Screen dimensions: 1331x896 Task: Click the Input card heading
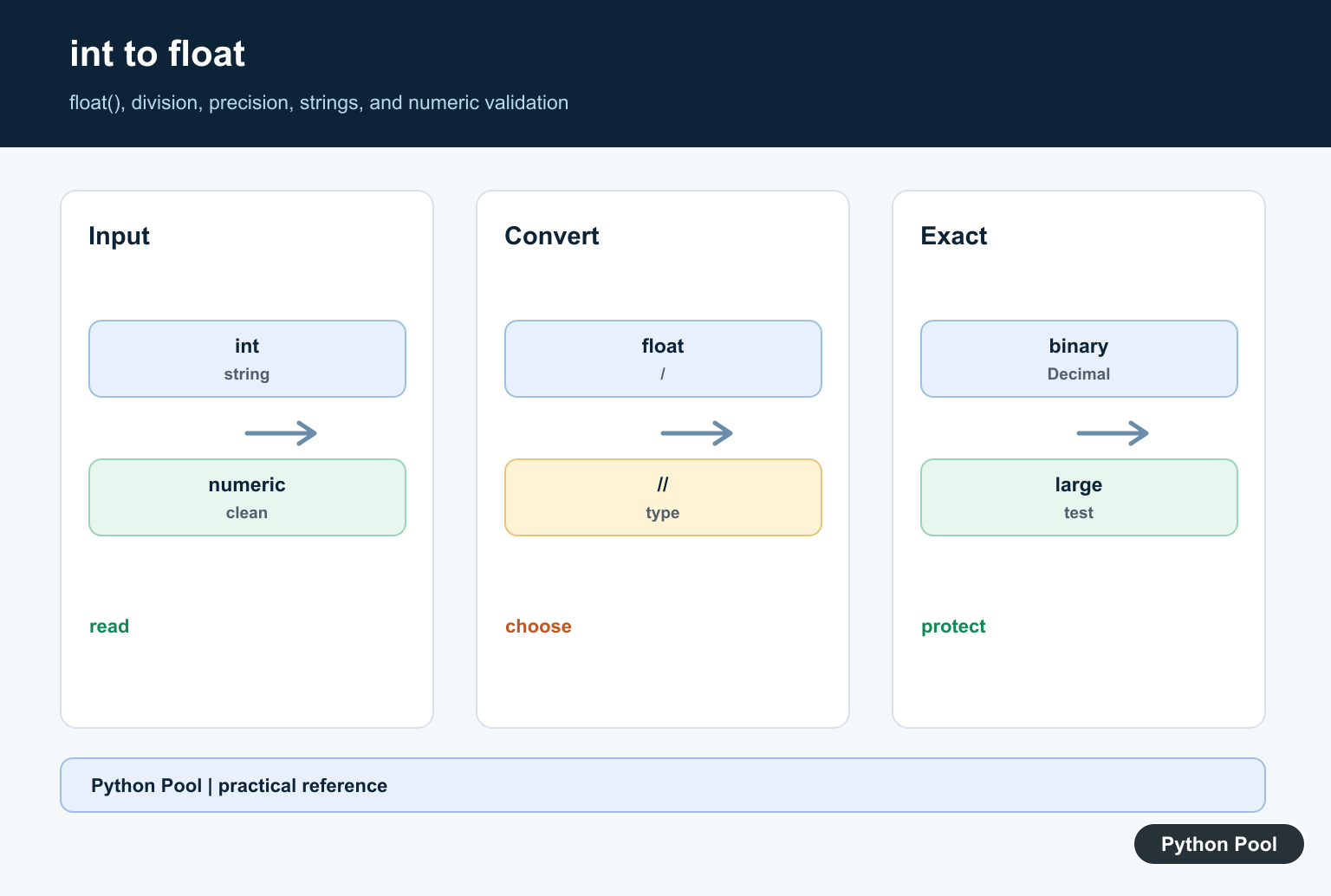point(119,236)
